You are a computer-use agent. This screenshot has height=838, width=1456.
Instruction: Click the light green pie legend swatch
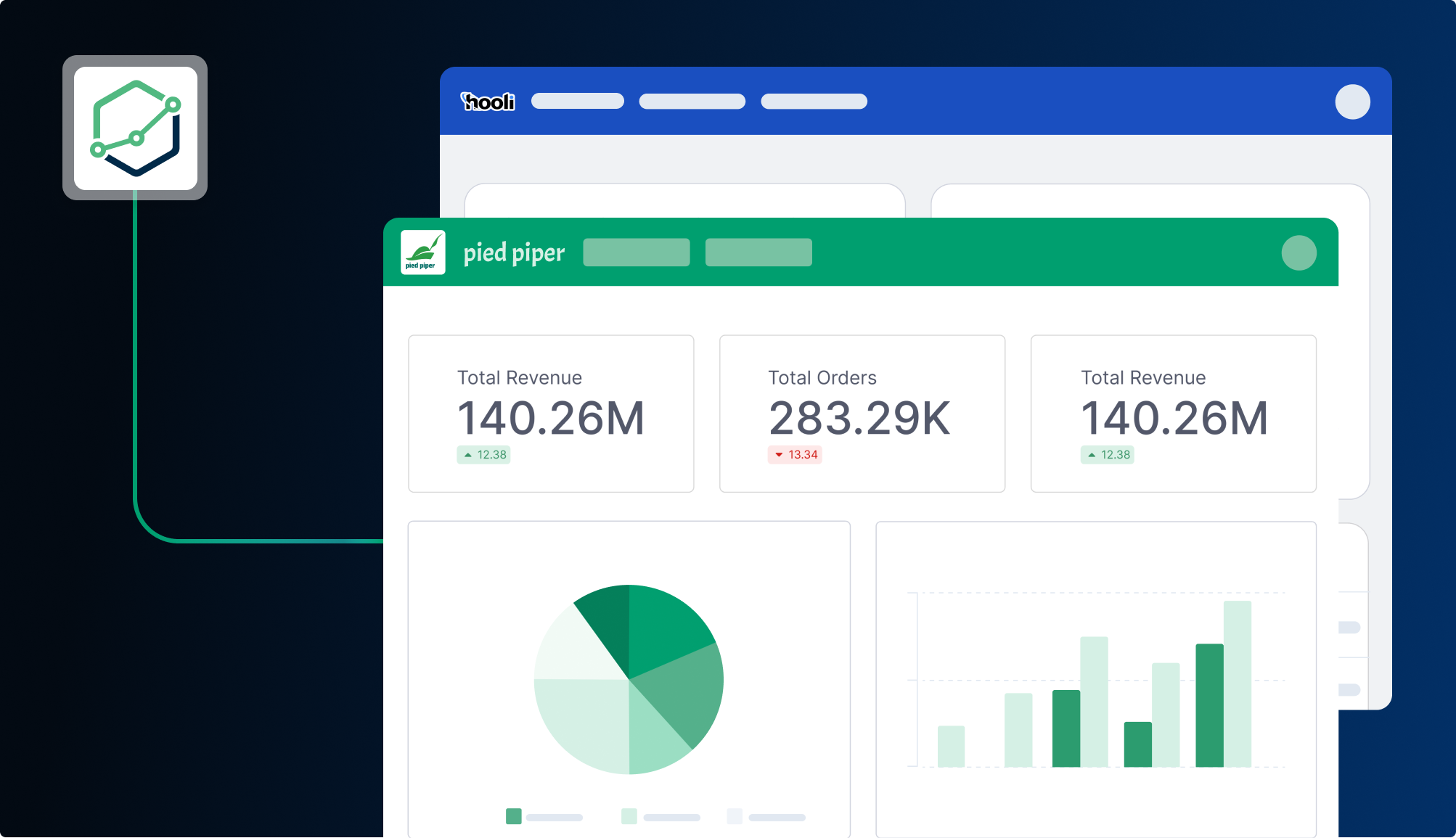(629, 816)
